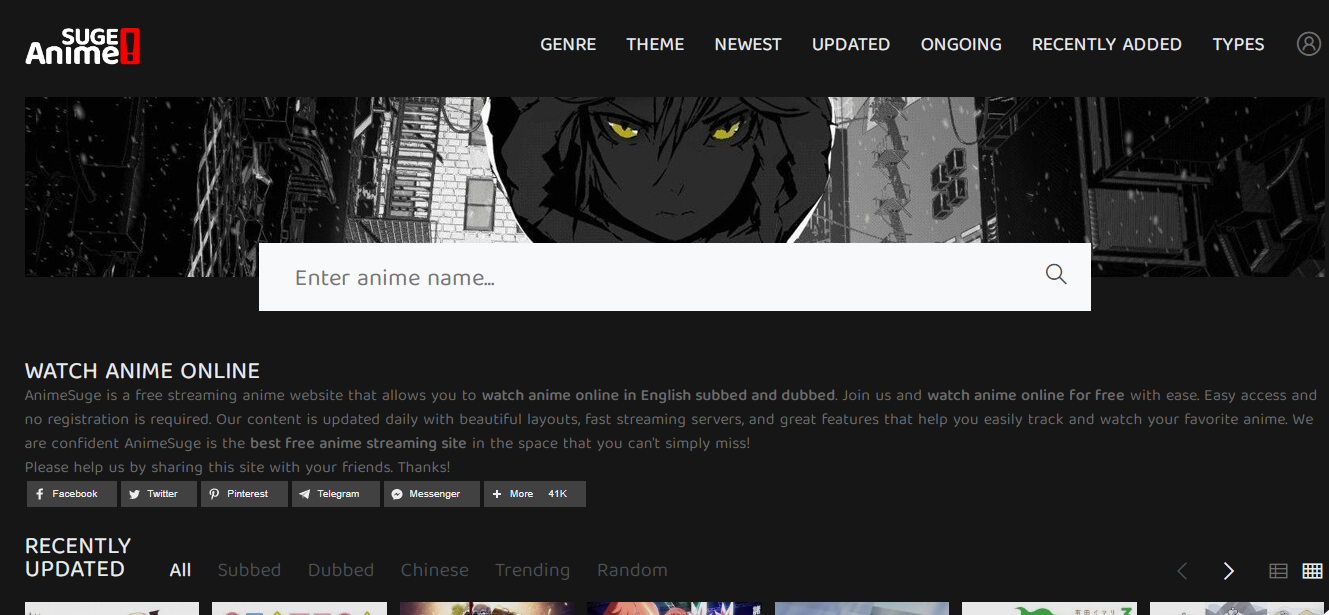Click the AnimeSuge logo

click(83, 46)
